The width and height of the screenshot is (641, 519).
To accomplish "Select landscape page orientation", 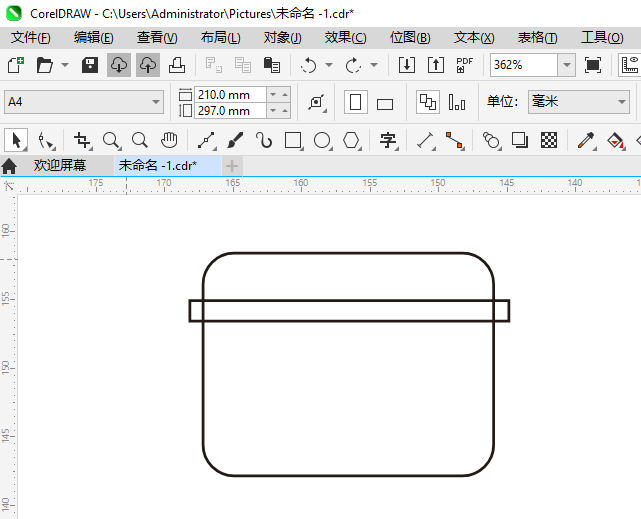I will 385,104.
